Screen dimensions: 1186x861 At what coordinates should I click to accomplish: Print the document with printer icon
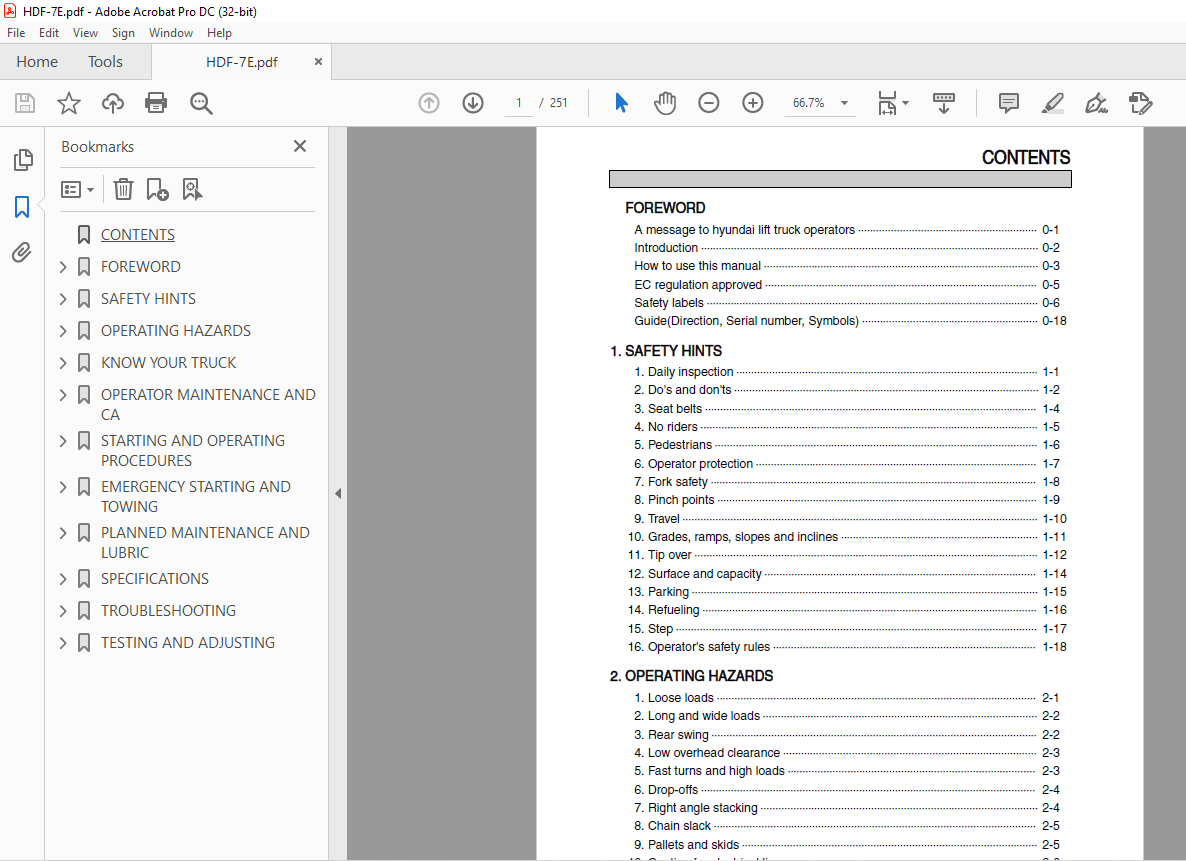[x=156, y=103]
